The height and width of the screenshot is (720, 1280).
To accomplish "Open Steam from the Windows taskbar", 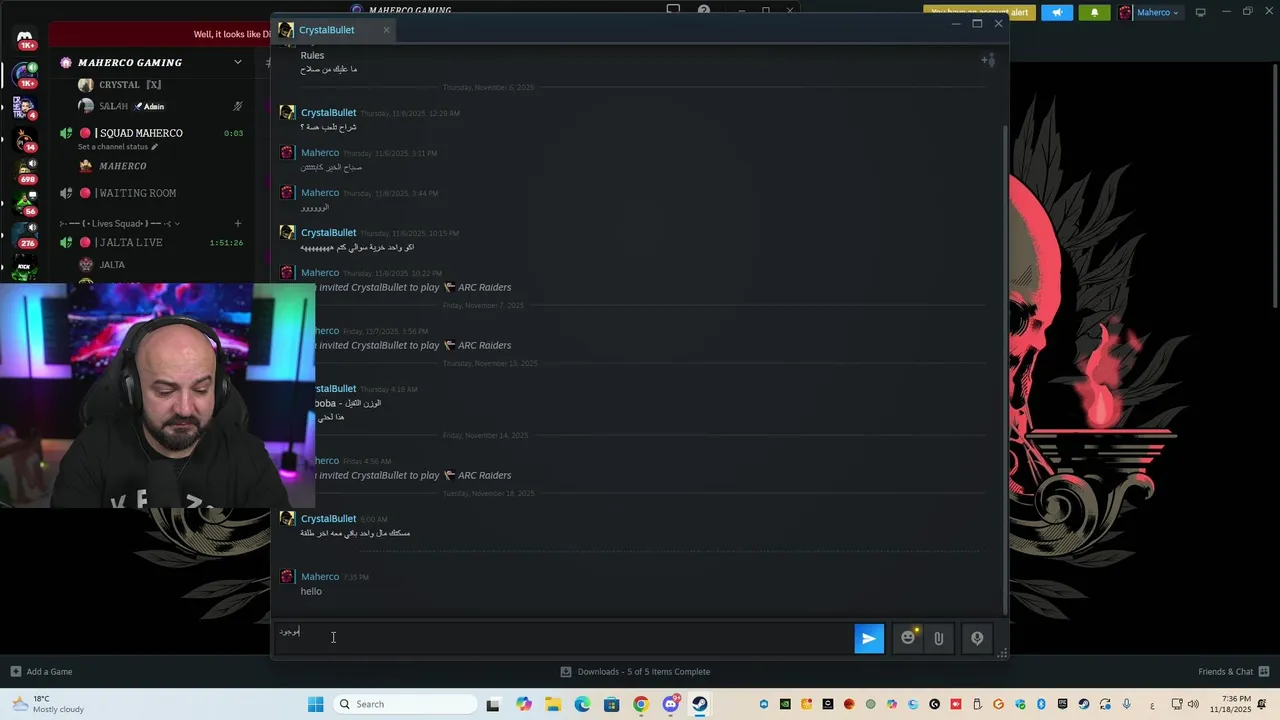I will (700, 704).
